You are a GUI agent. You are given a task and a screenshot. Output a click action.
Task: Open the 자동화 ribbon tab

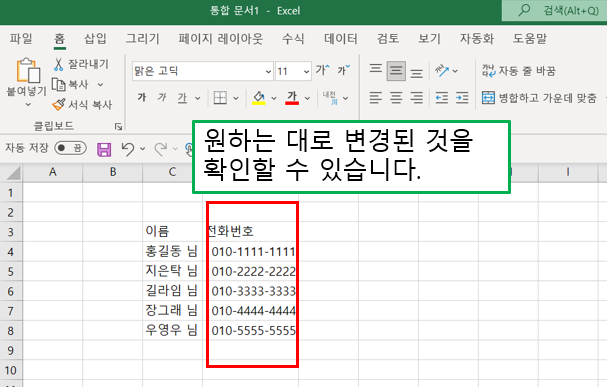477,38
